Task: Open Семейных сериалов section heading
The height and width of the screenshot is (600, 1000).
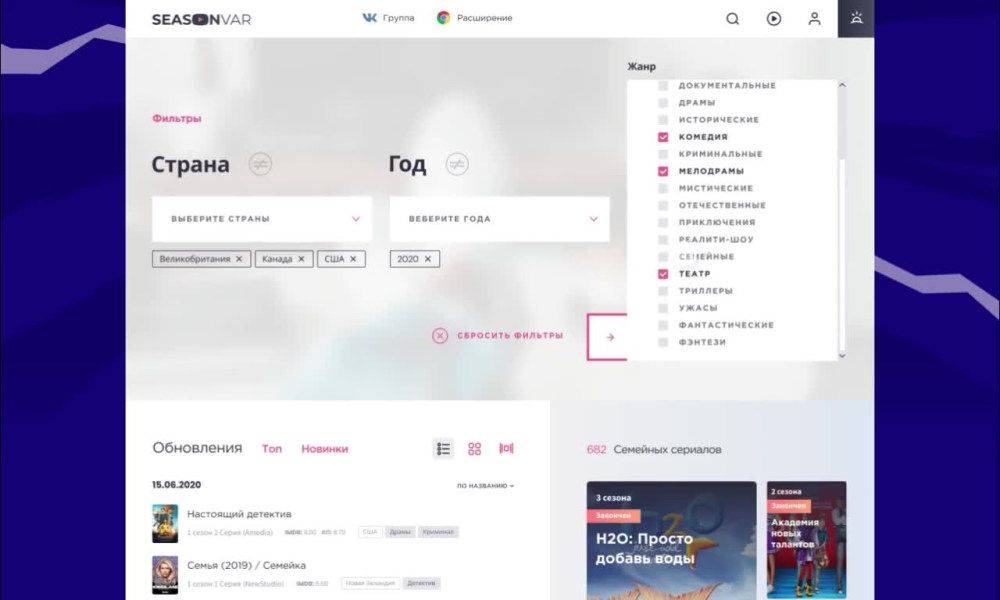Action: click(x=667, y=450)
